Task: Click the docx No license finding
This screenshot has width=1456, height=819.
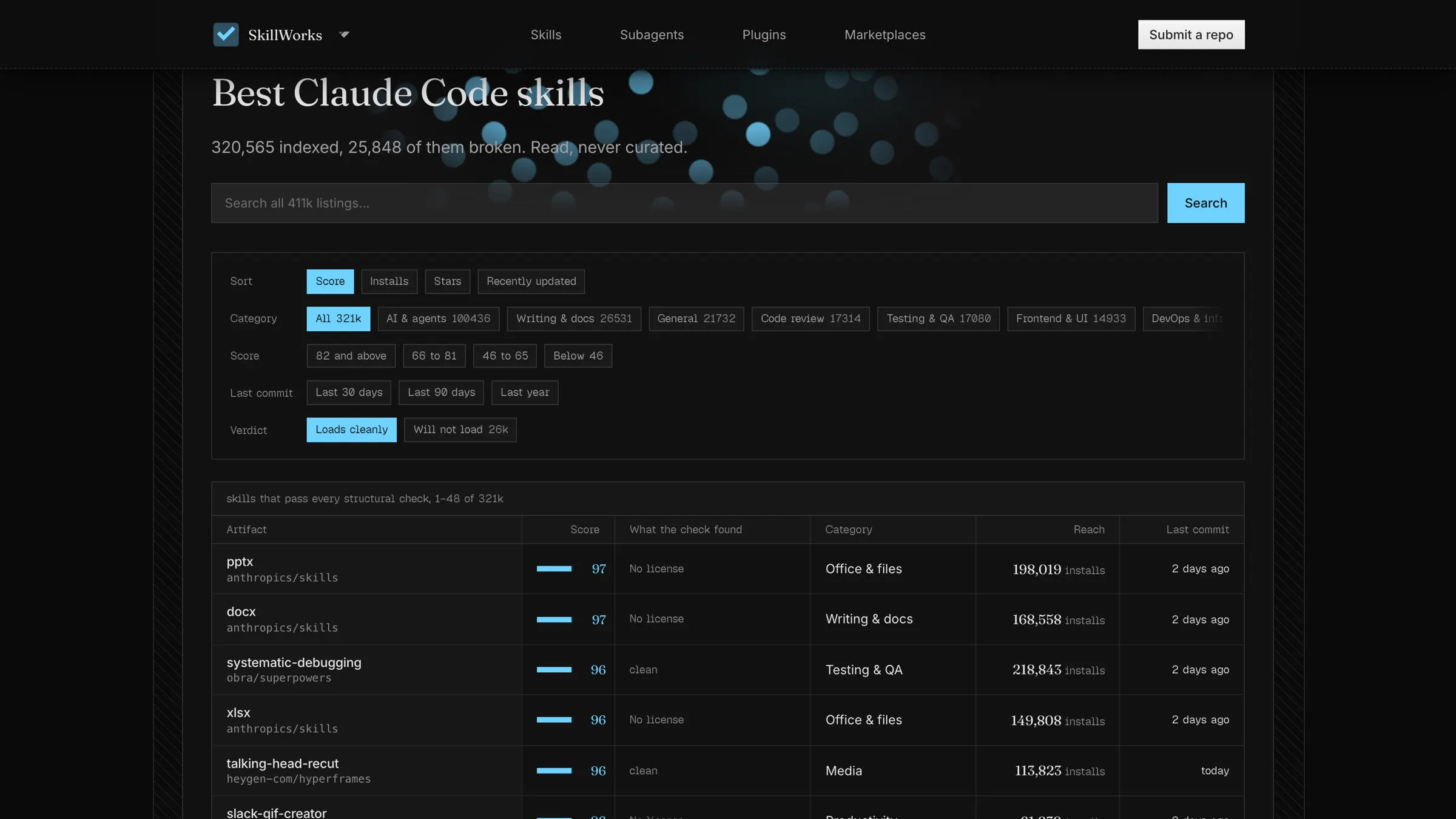Action: coord(656,619)
